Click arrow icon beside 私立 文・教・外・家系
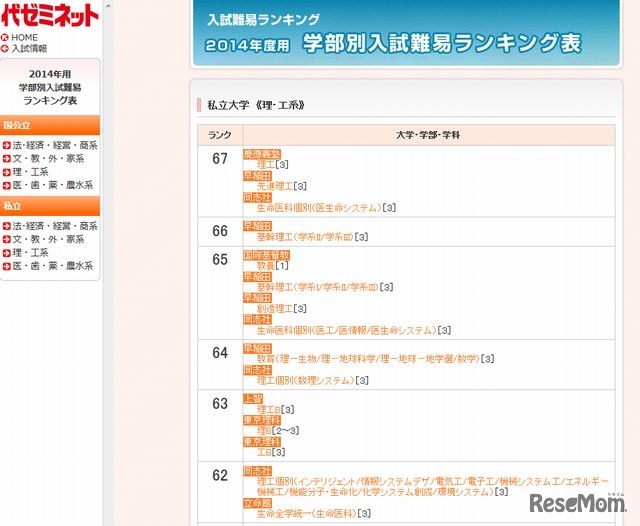 7,240
